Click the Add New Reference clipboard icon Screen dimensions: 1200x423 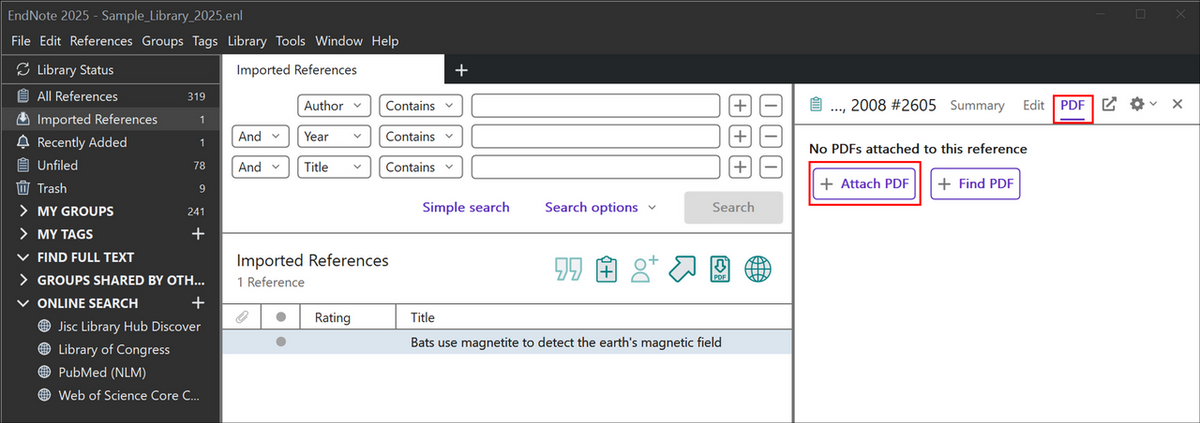pyautogui.click(x=606, y=269)
